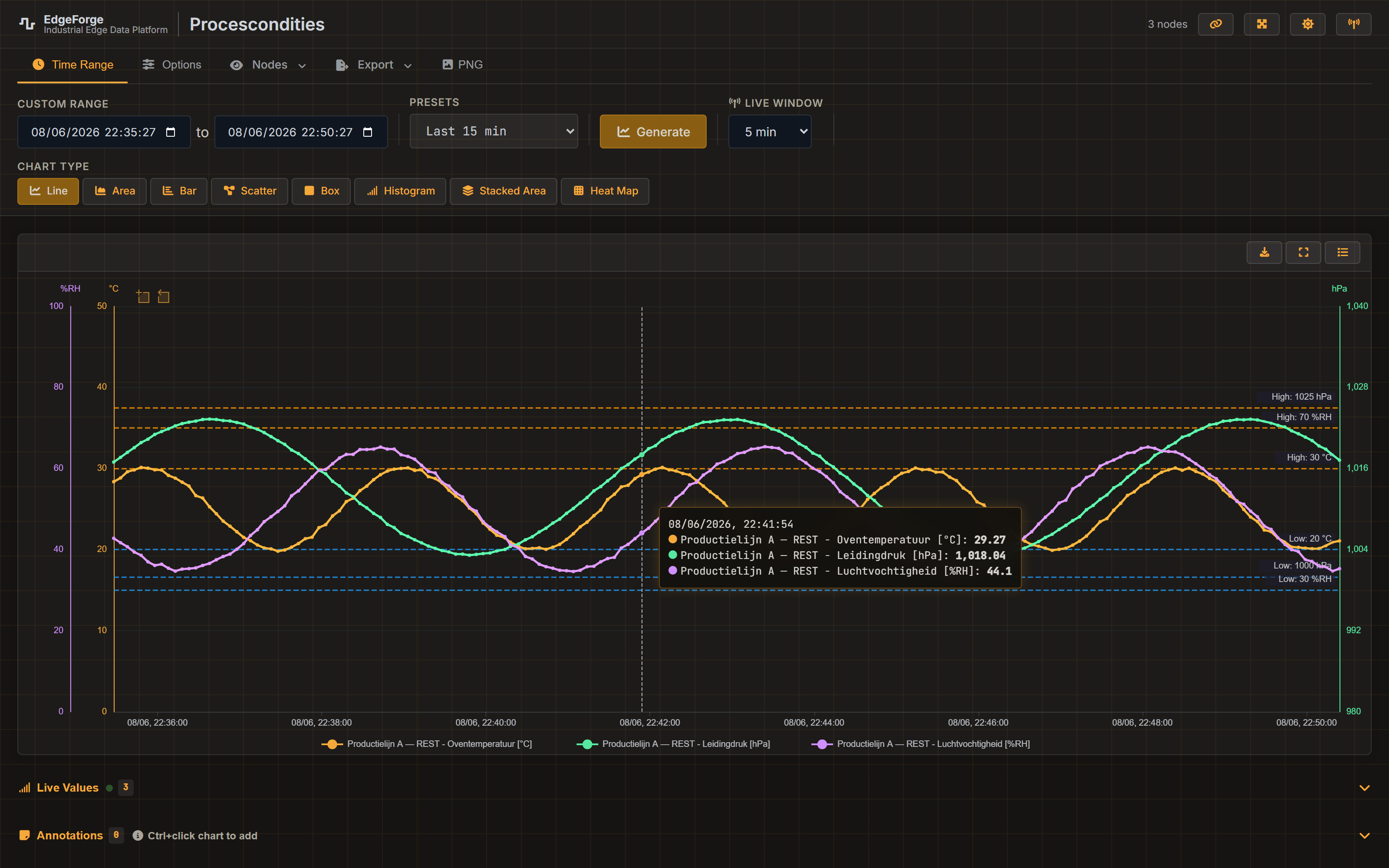Click the Annotations count badge 0
Viewport: 1389px width, 868px height.
[x=116, y=835]
